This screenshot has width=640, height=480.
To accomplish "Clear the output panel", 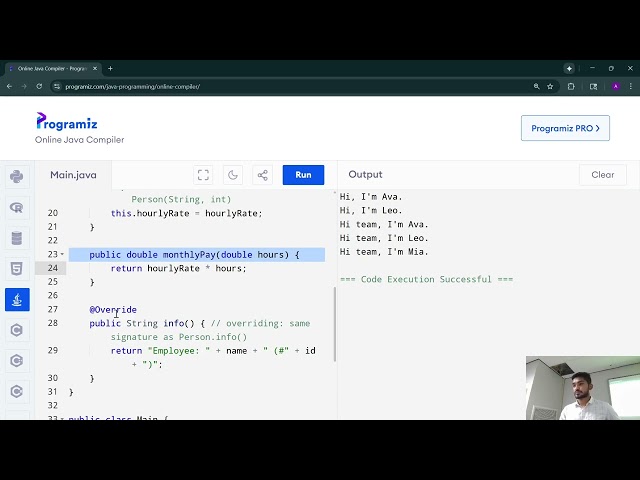I will pos(602,175).
